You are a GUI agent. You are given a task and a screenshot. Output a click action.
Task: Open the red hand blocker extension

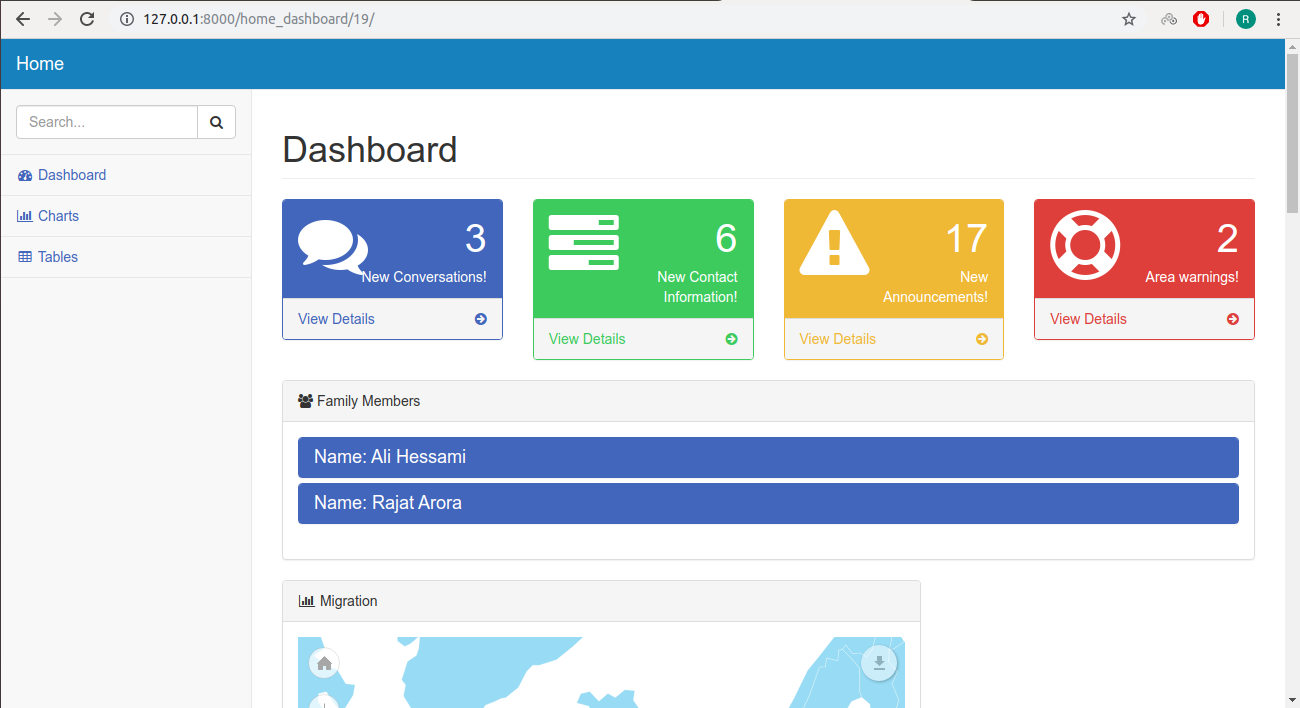coord(1201,19)
